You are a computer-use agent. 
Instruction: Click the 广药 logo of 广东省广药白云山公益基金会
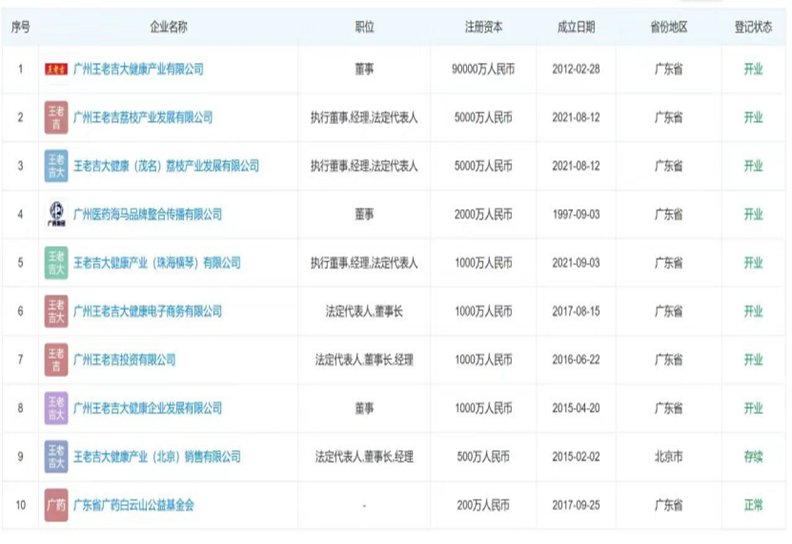56,505
